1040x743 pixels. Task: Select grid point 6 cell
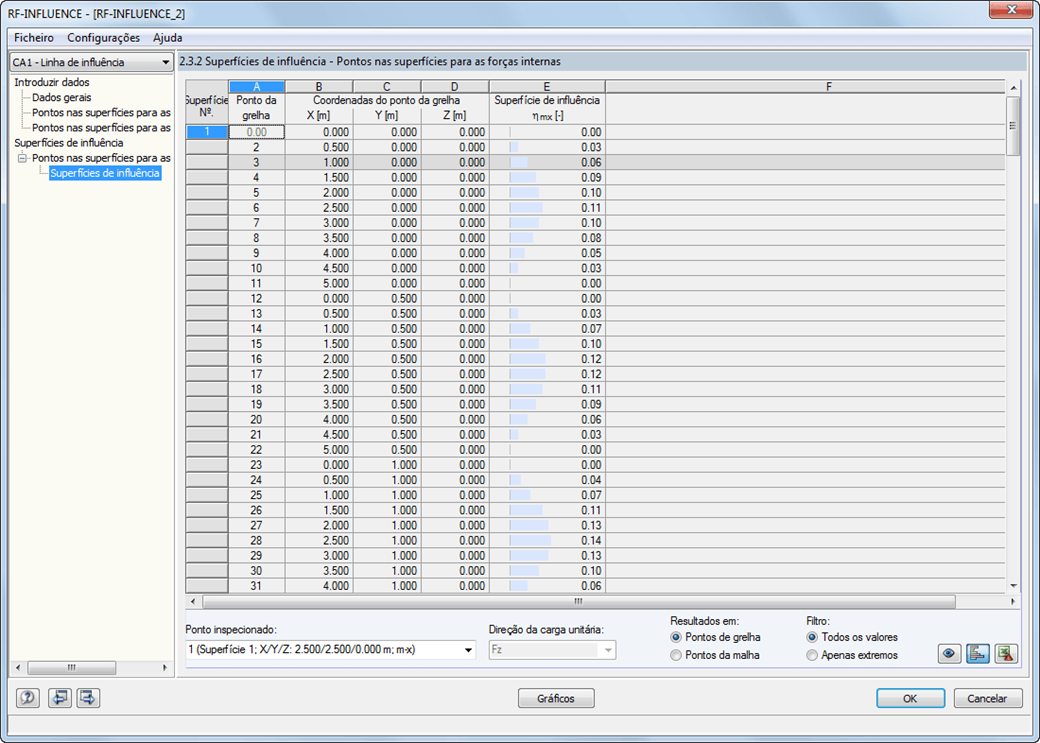257,208
